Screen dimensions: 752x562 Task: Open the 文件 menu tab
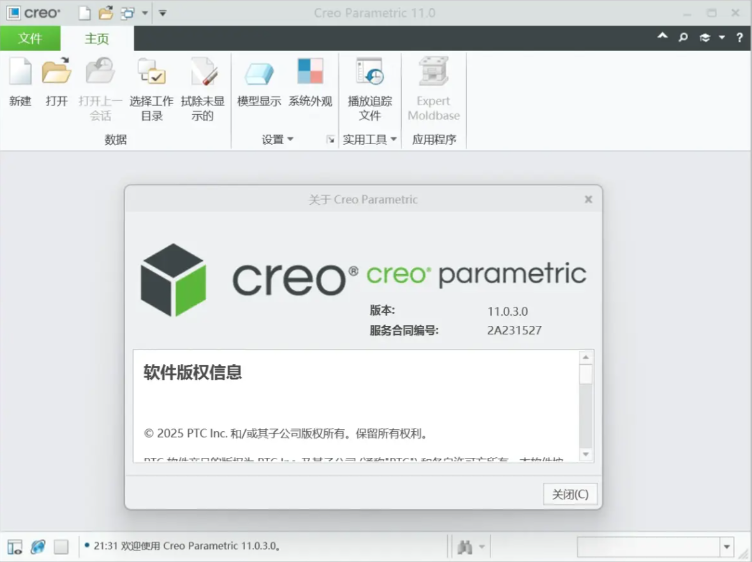coord(30,38)
